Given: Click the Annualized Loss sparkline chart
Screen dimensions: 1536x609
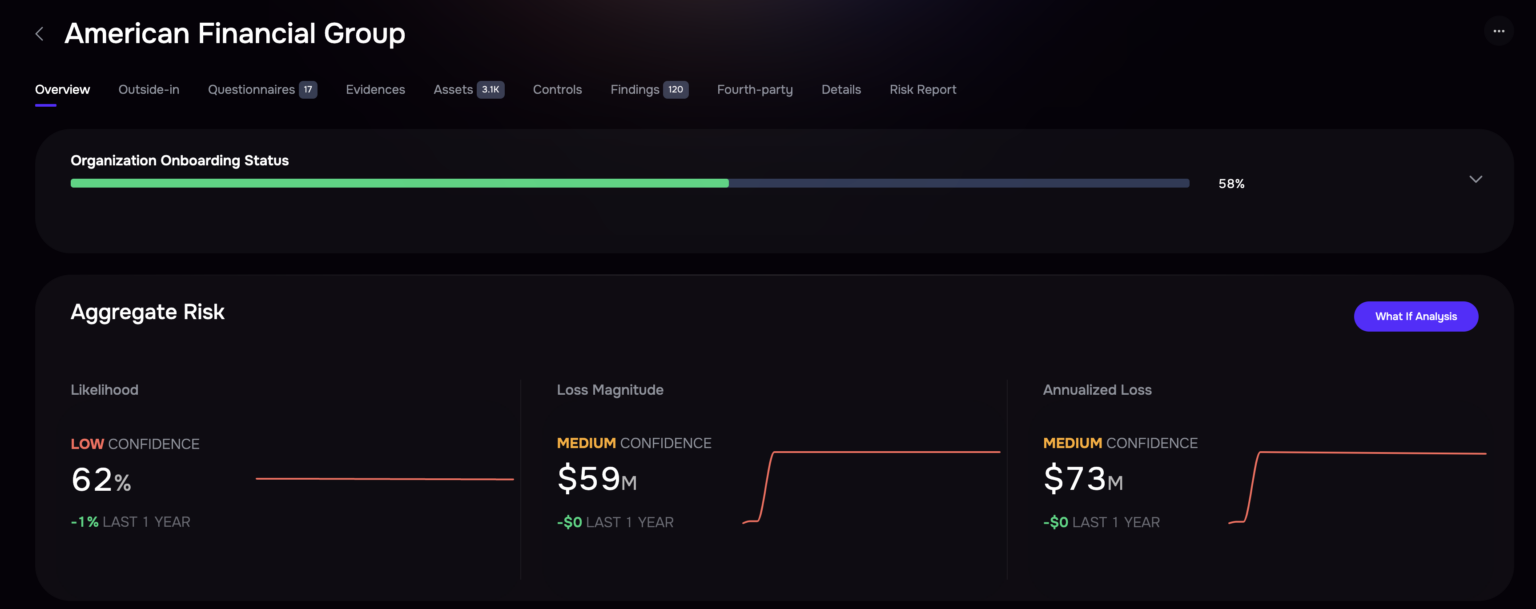Looking at the screenshot, I should point(1357,486).
